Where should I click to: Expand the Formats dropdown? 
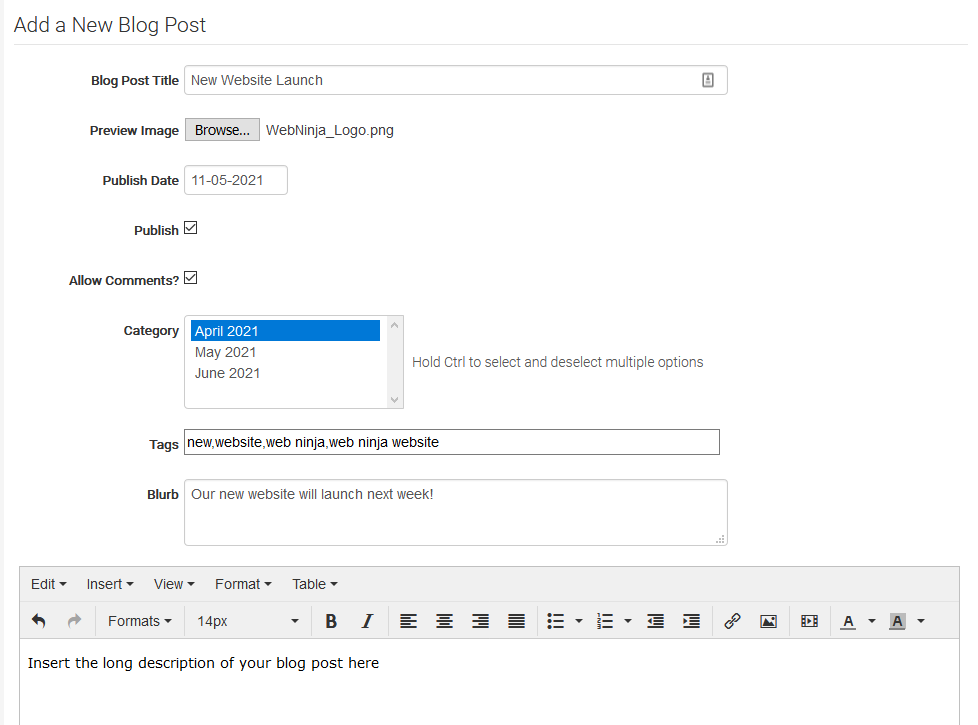point(140,621)
